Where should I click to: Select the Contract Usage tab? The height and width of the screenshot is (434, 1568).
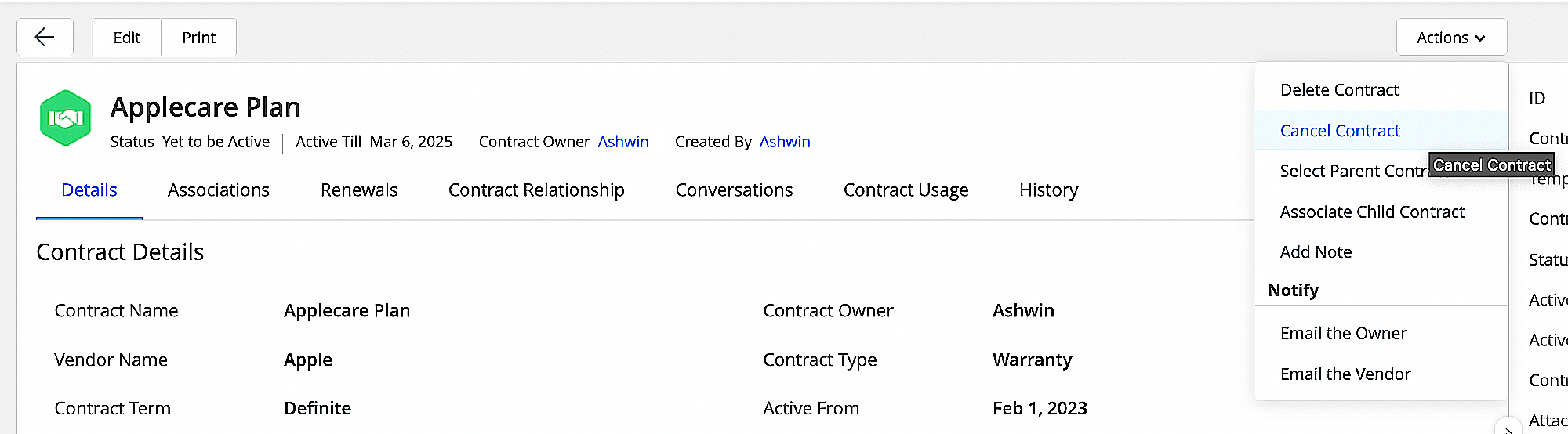click(906, 190)
